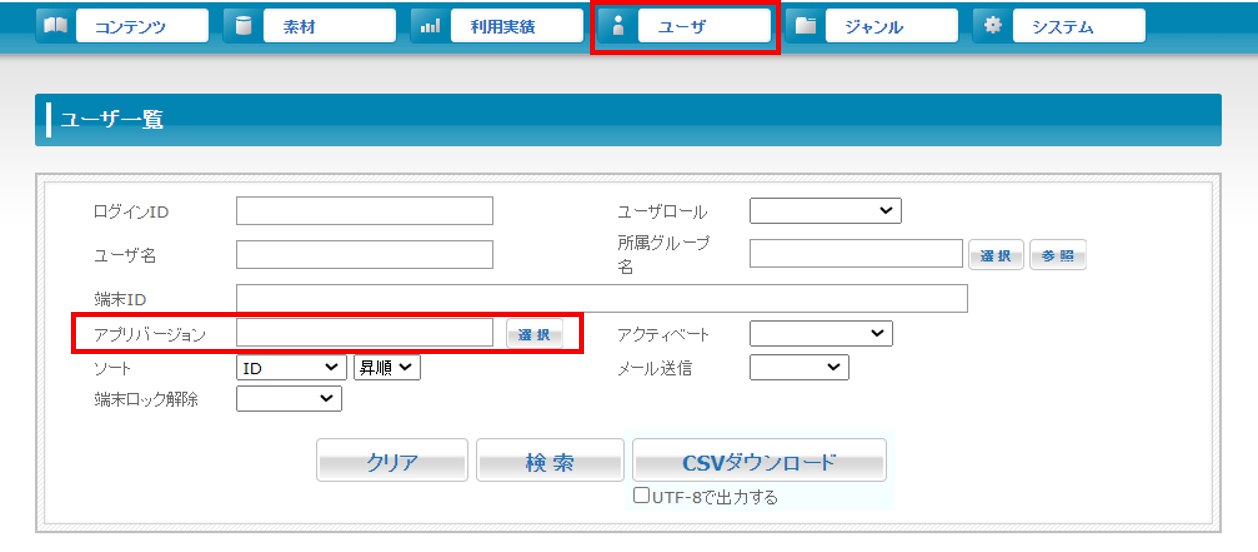Click 選択 button next to 所属グループ名
1258x552 pixels.
pos(996,255)
